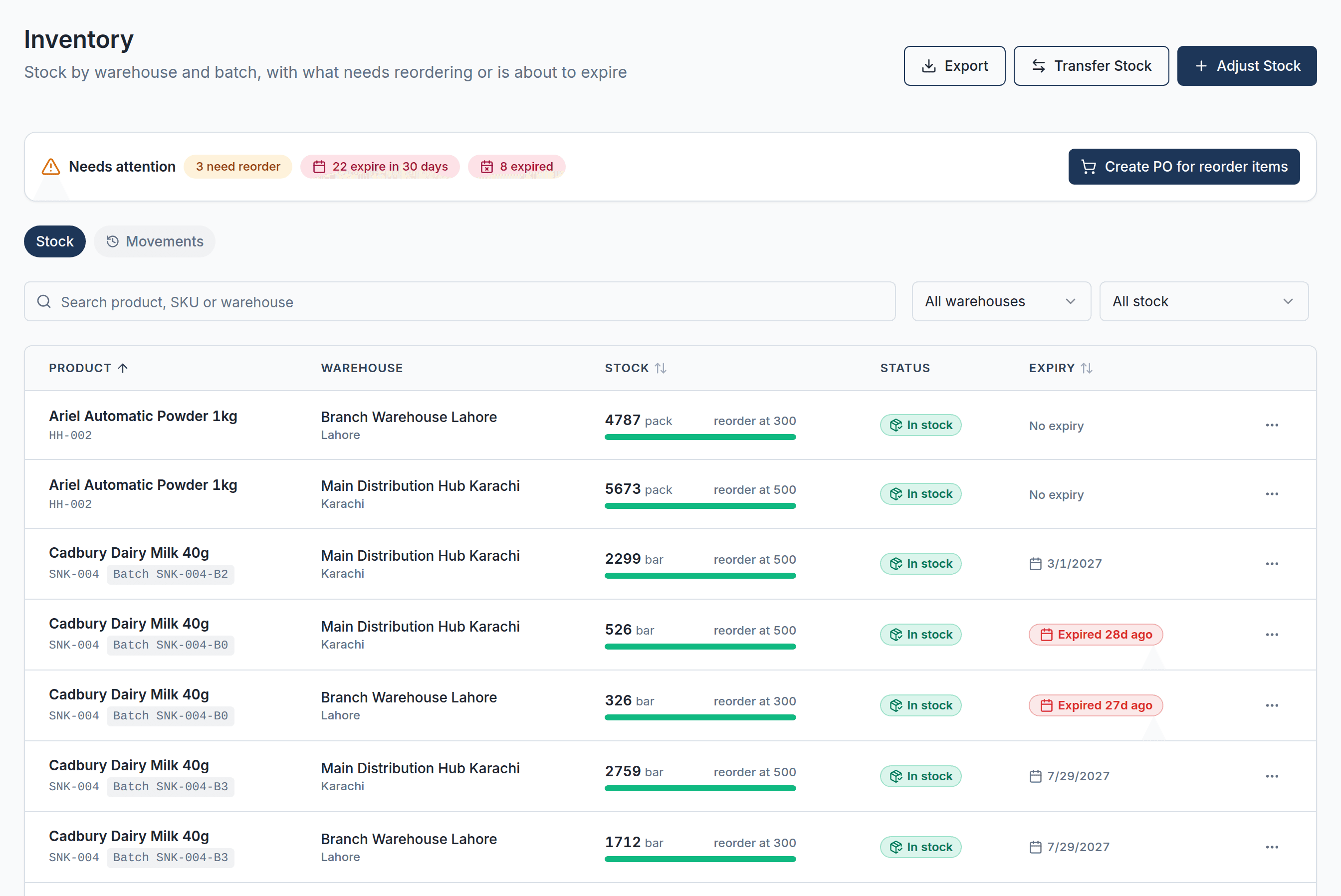
Task: Filter by 8 expired chip
Action: click(516, 167)
